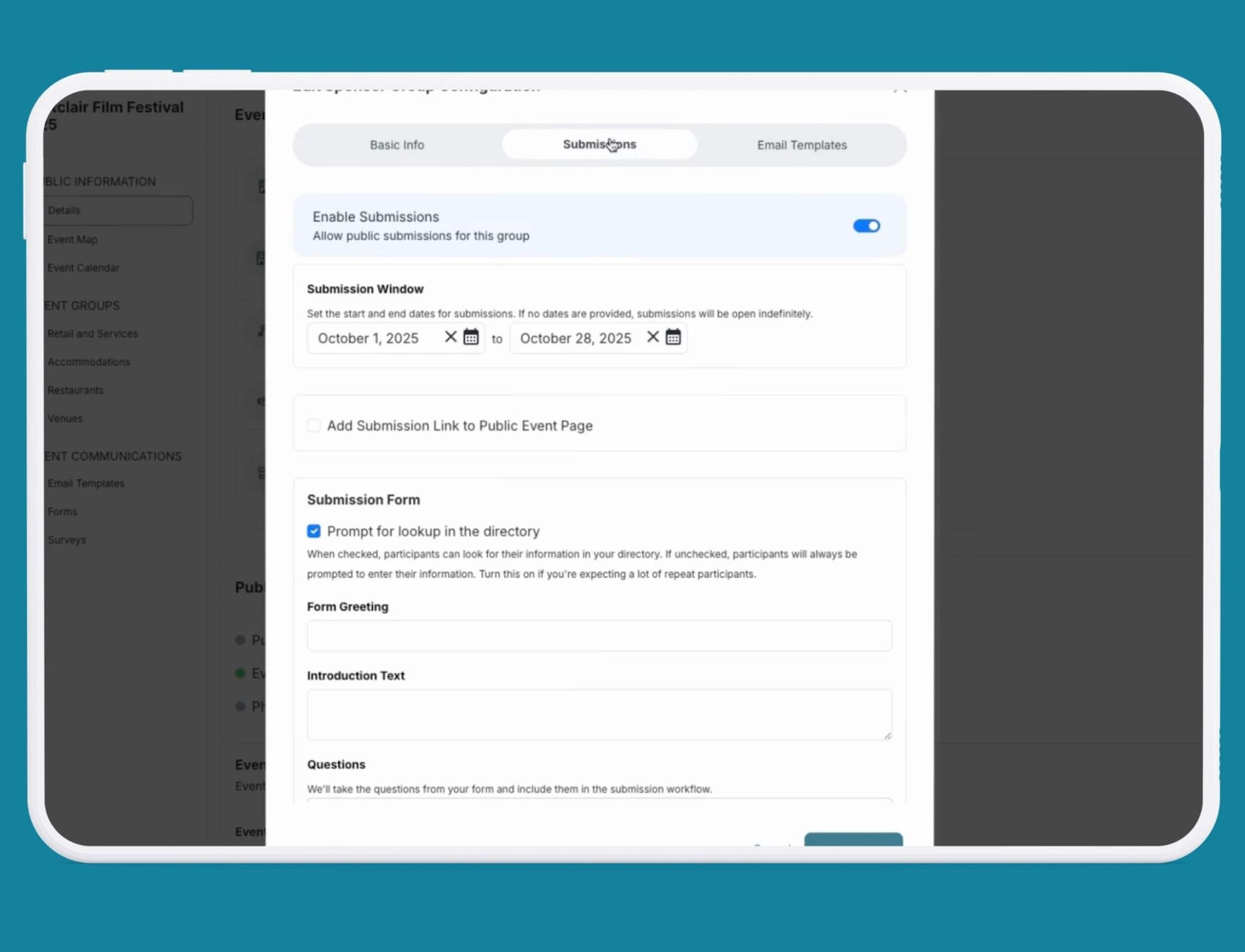The width and height of the screenshot is (1245, 952).
Task: Clear the October 28, 2025 end date
Action: pyautogui.click(x=653, y=337)
